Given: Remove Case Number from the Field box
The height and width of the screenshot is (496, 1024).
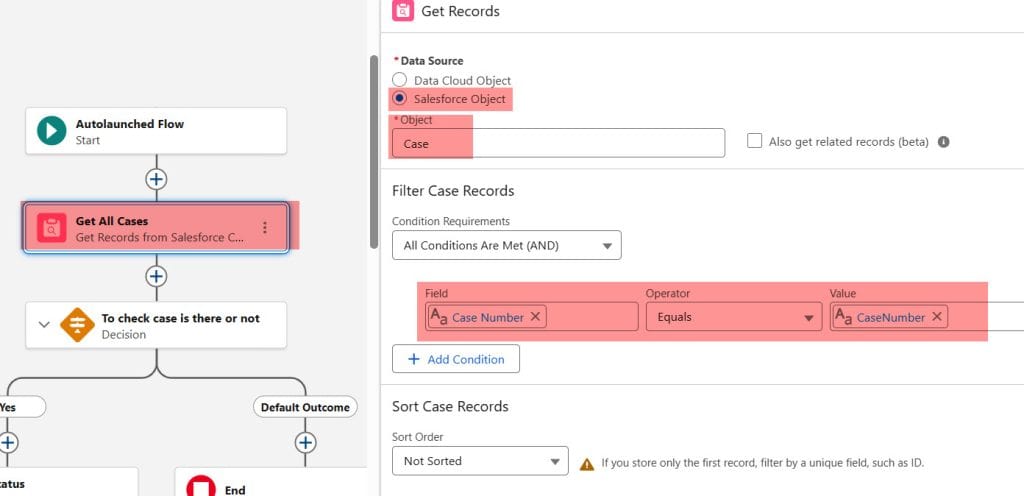Looking at the screenshot, I should pyautogui.click(x=535, y=317).
